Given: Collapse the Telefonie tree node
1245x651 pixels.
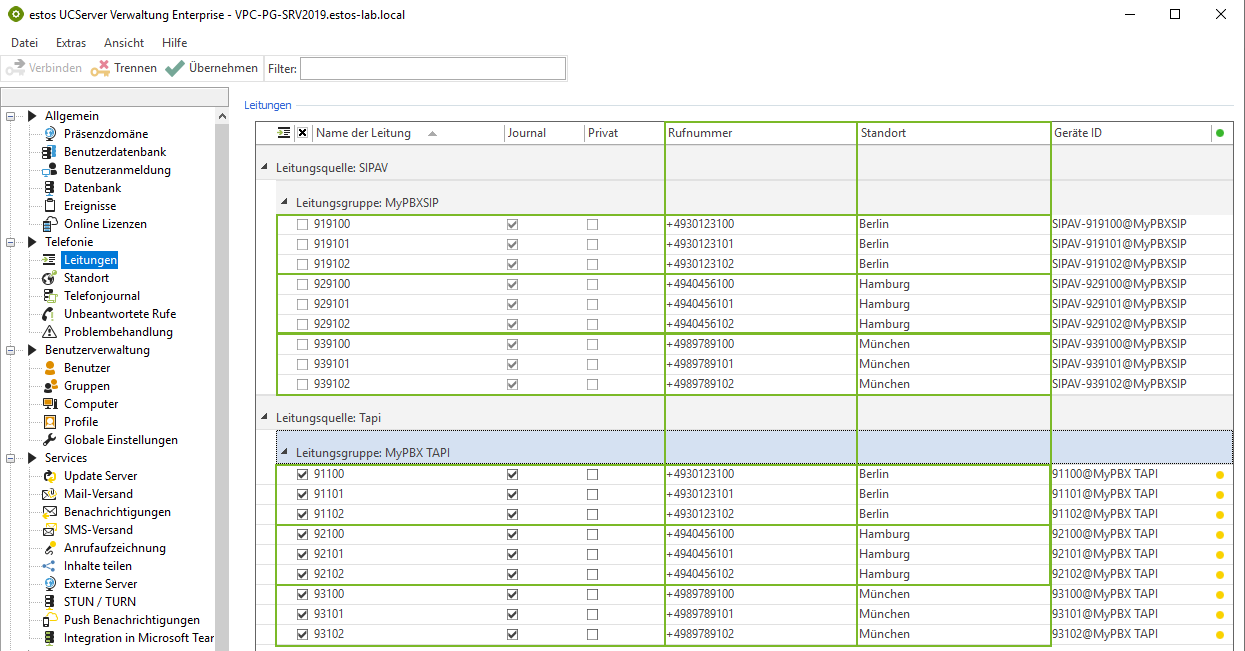Looking at the screenshot, I should point(11,242).
